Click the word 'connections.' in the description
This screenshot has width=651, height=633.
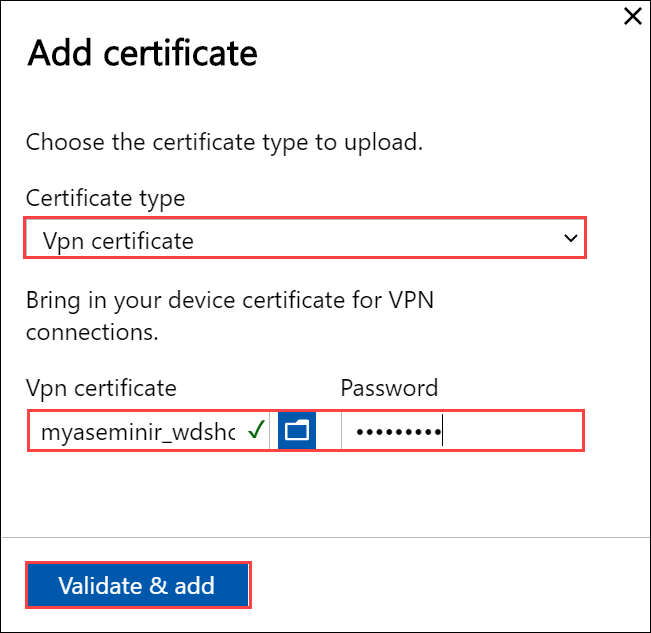92,332
